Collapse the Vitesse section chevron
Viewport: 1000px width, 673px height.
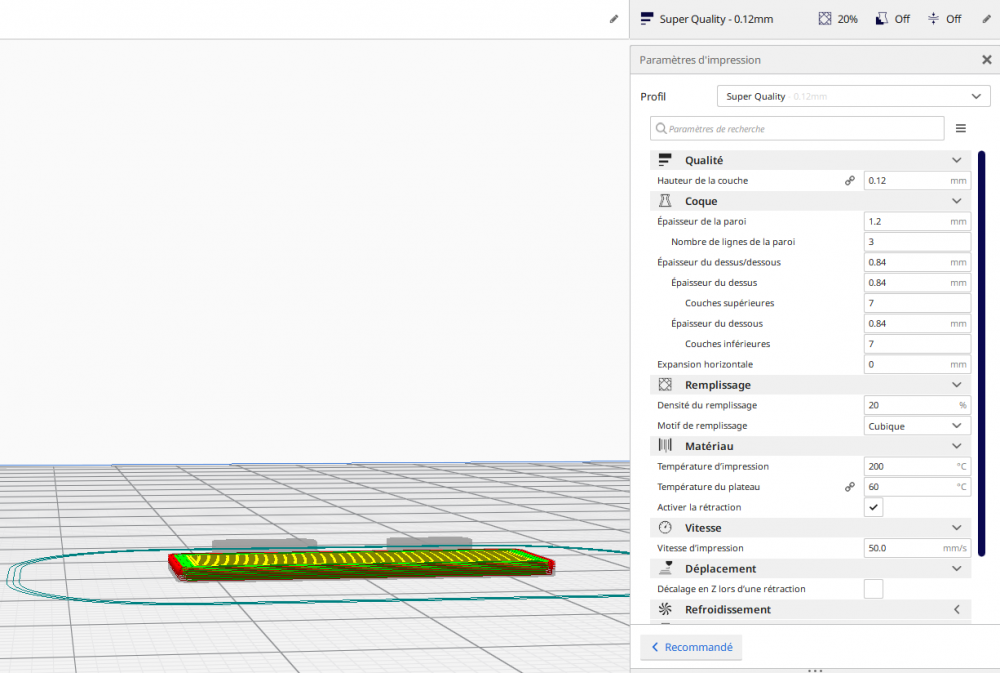click(957, 528)
